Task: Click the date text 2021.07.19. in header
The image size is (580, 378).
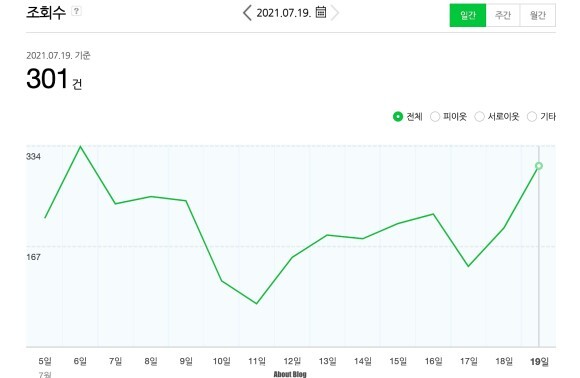Action: [x=284, y=13]
